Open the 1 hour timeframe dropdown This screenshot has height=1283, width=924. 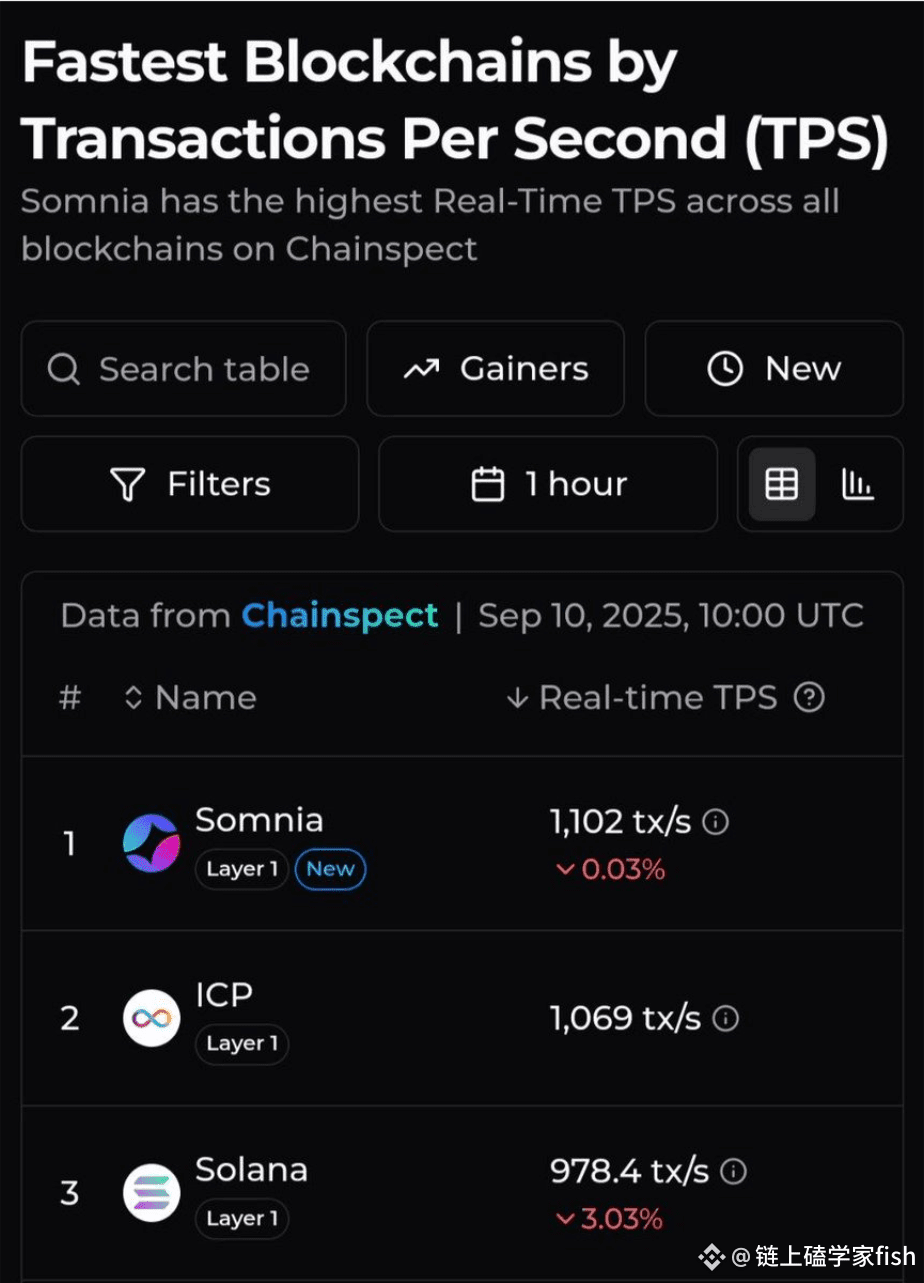click(x=548, y=484)
